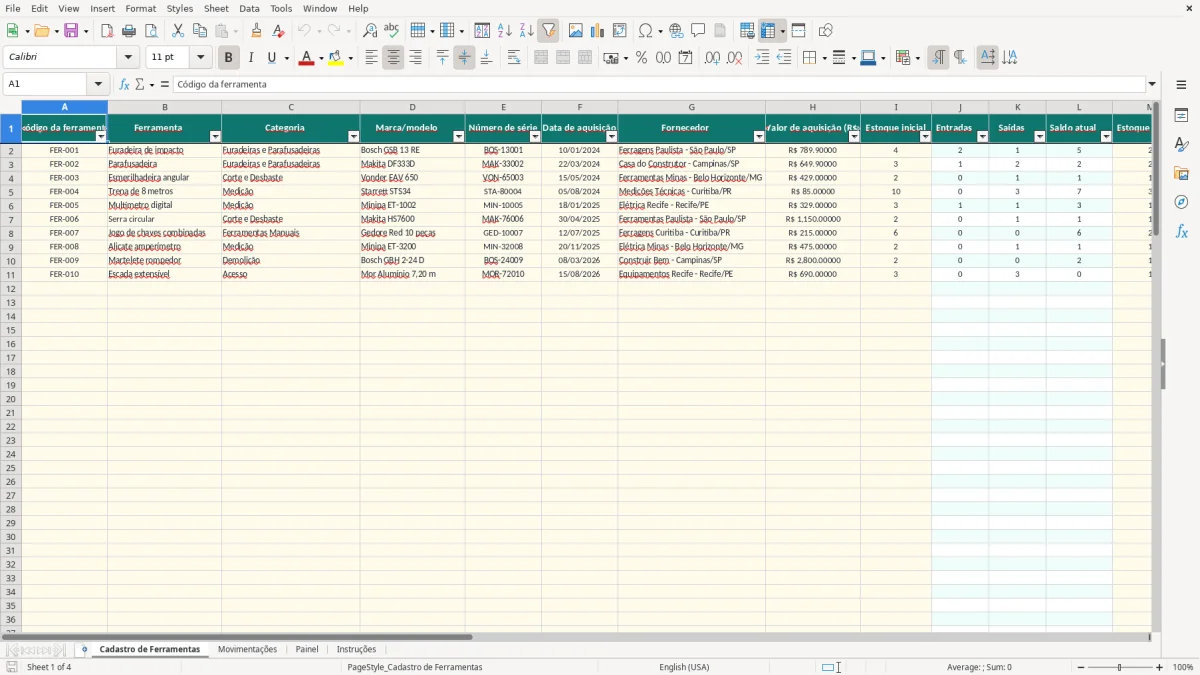Insert a comment using the speech bubble icon
This screenshot has height=675, width=1200.
pos(698,31)
